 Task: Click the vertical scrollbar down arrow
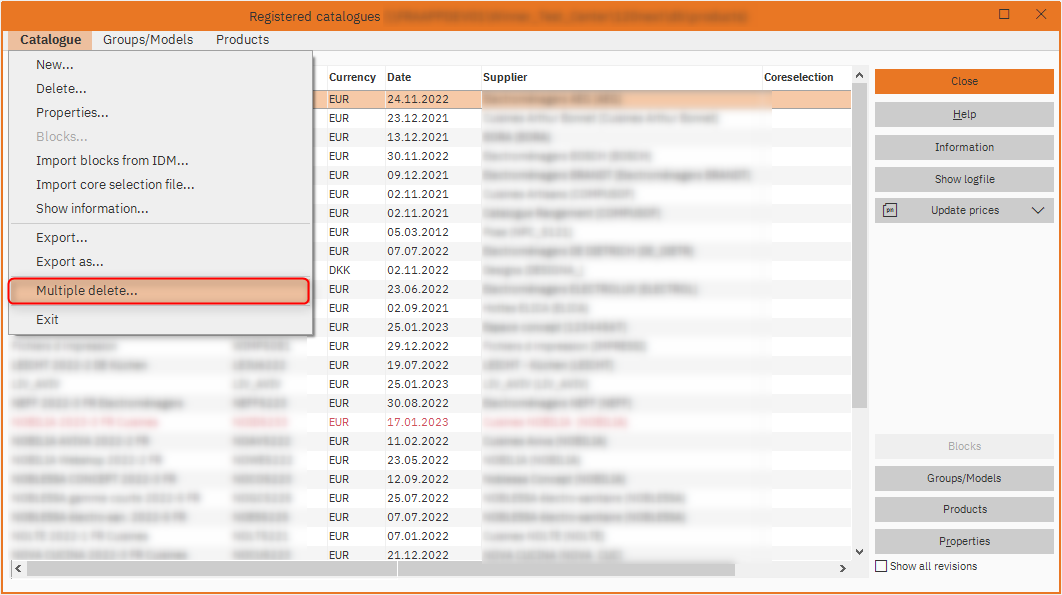(859, 552)
